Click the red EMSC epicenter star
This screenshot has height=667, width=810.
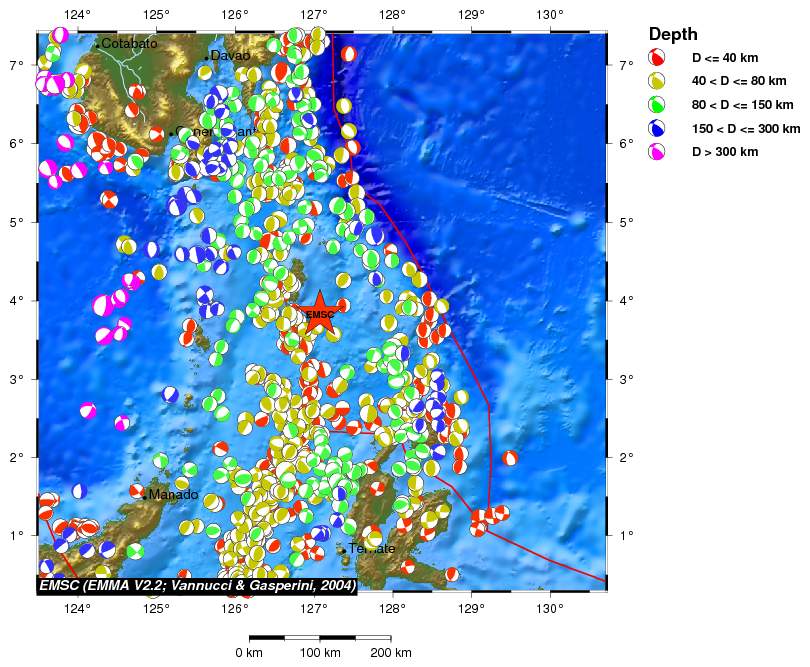319,313
